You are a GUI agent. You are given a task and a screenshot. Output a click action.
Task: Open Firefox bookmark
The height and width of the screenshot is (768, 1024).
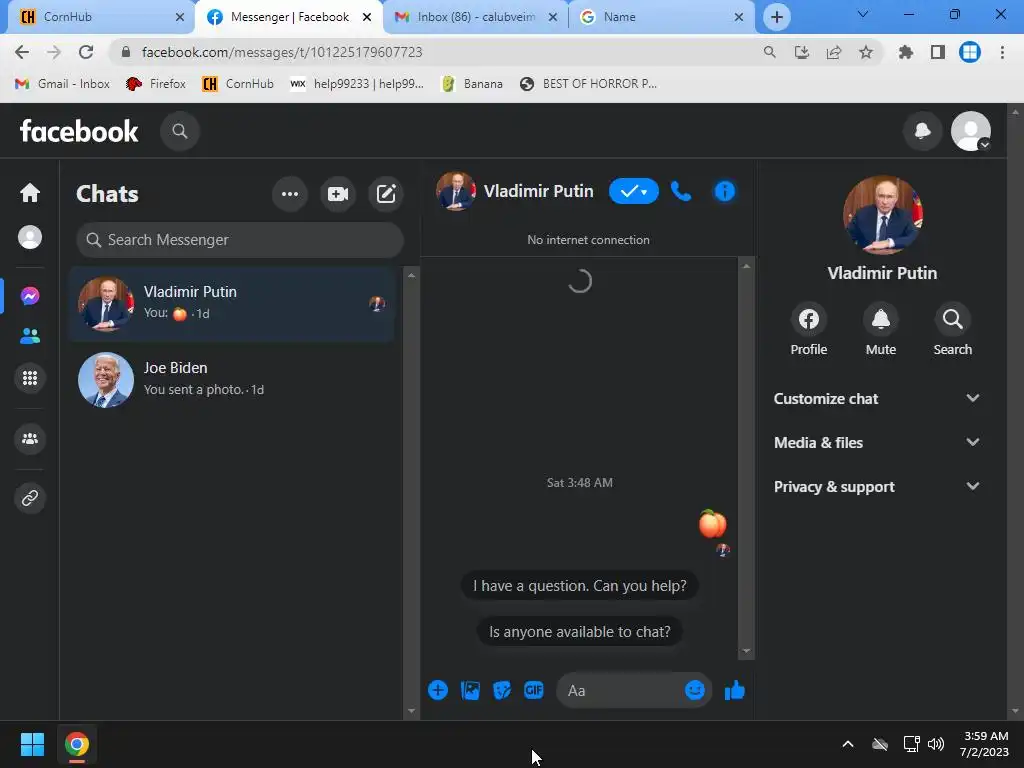(155, 84)
